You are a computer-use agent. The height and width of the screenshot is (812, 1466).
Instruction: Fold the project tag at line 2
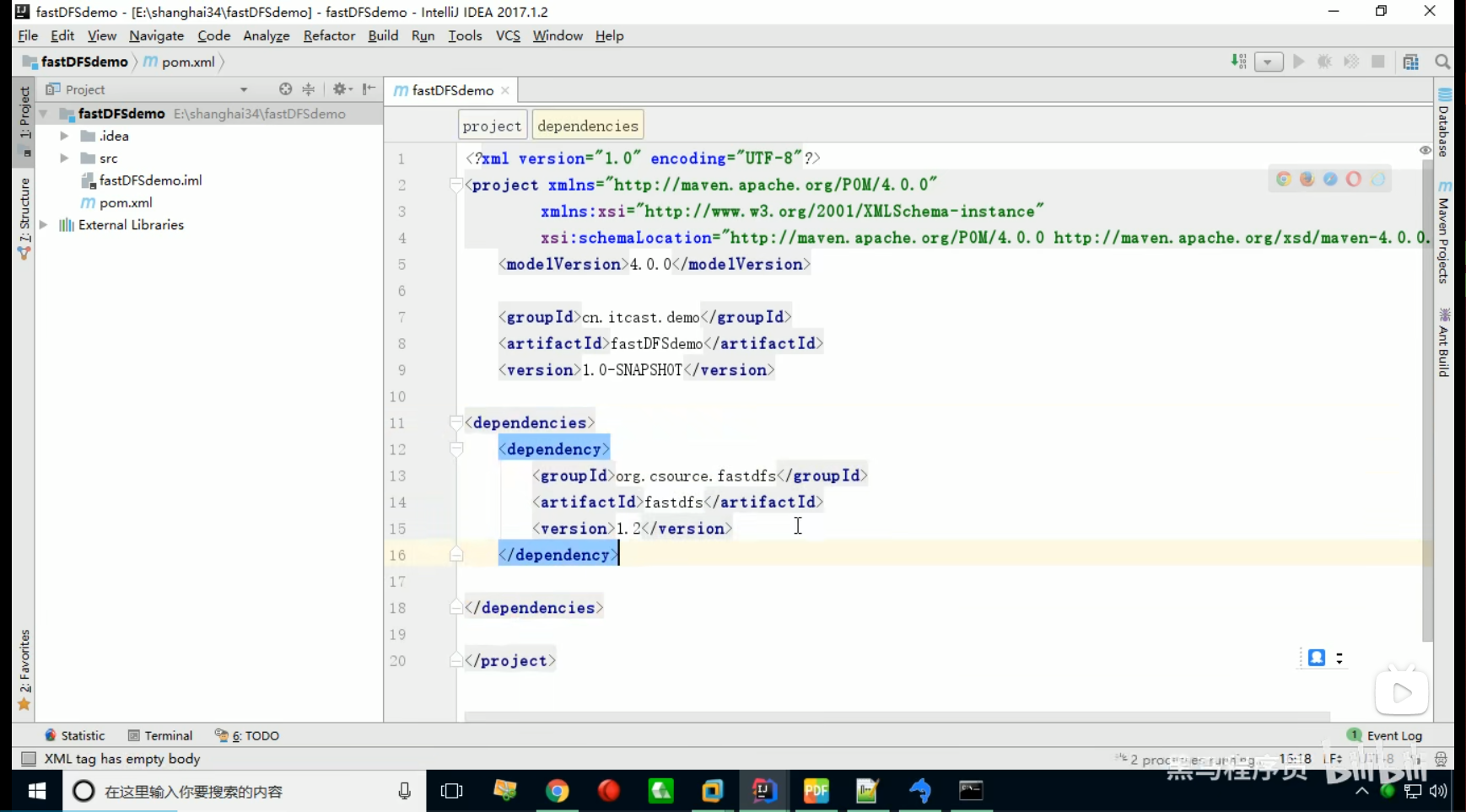point(456,185)
